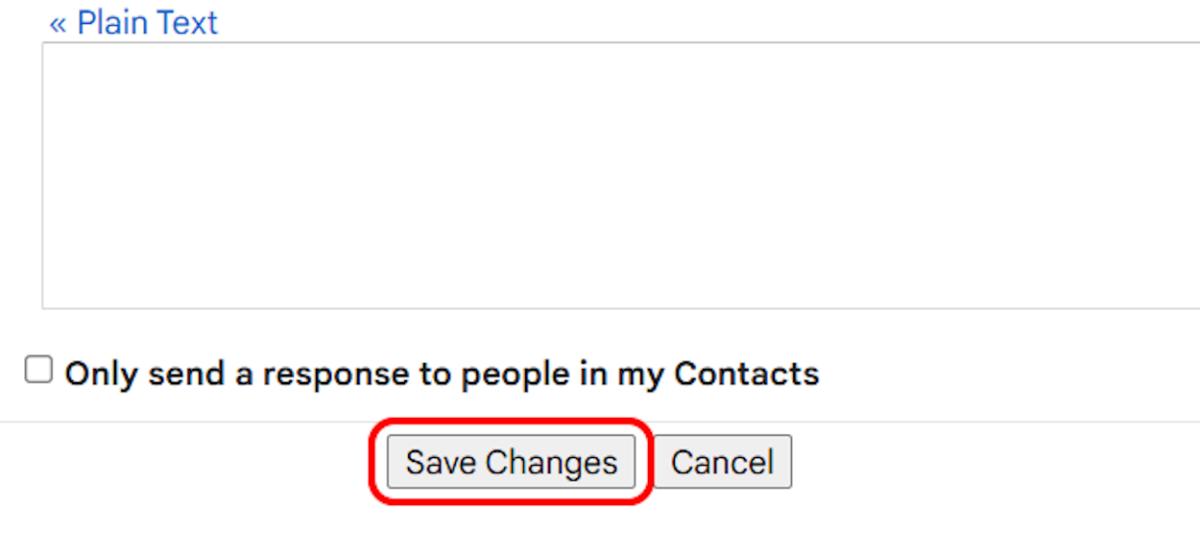Save the vacation responder settings

coord(511,462)
